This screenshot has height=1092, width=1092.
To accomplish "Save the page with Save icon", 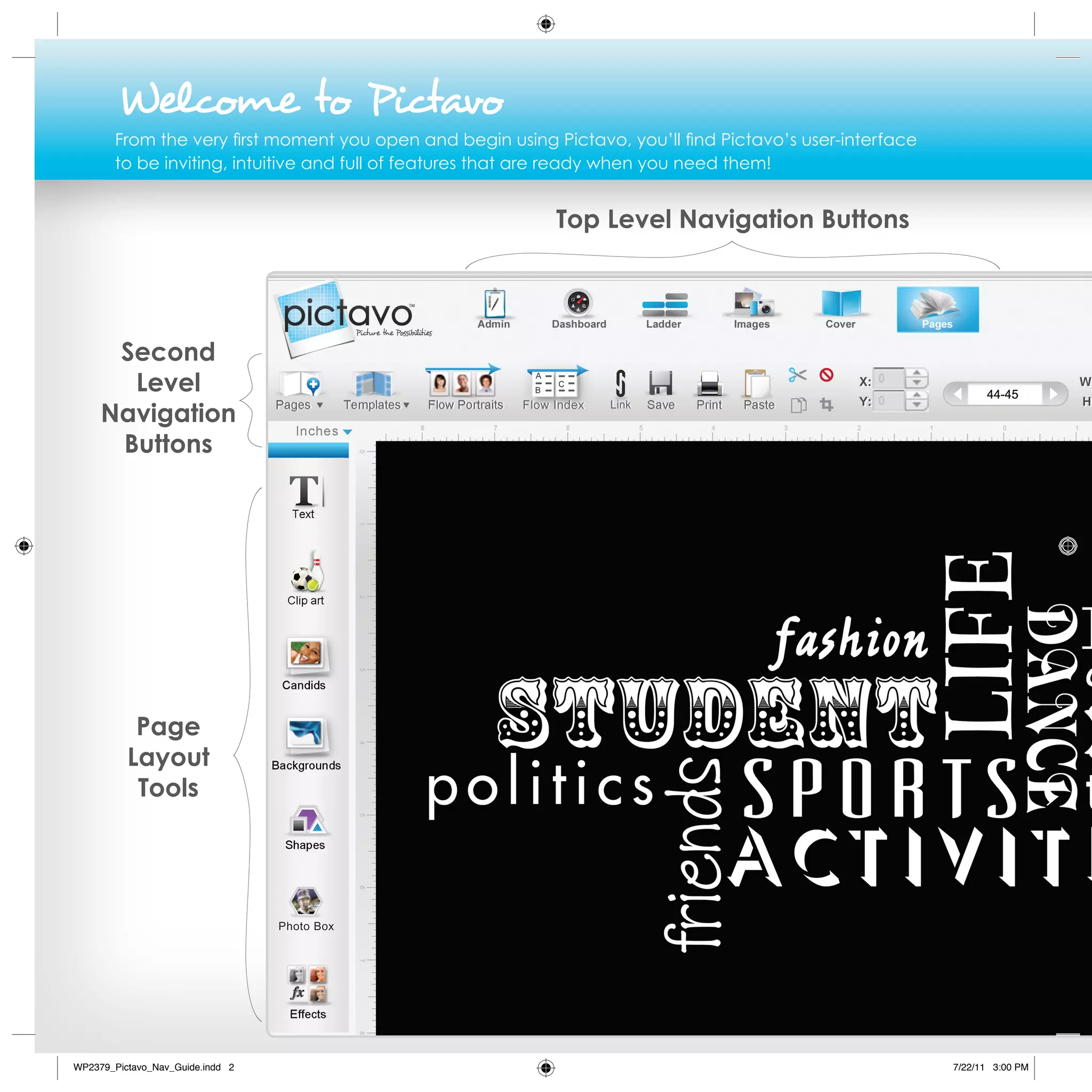I will pos(661,390).
